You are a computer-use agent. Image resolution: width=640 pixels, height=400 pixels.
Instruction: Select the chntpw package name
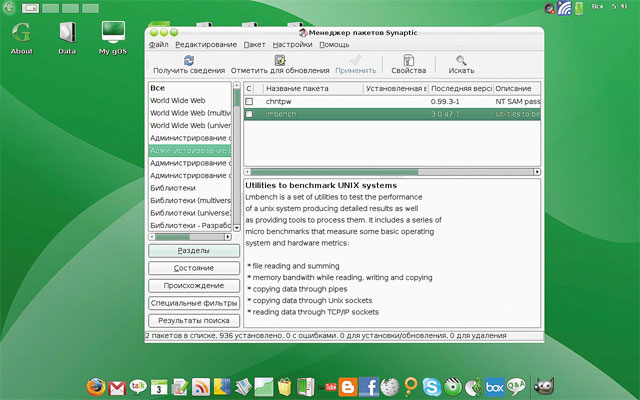[278, 101]
